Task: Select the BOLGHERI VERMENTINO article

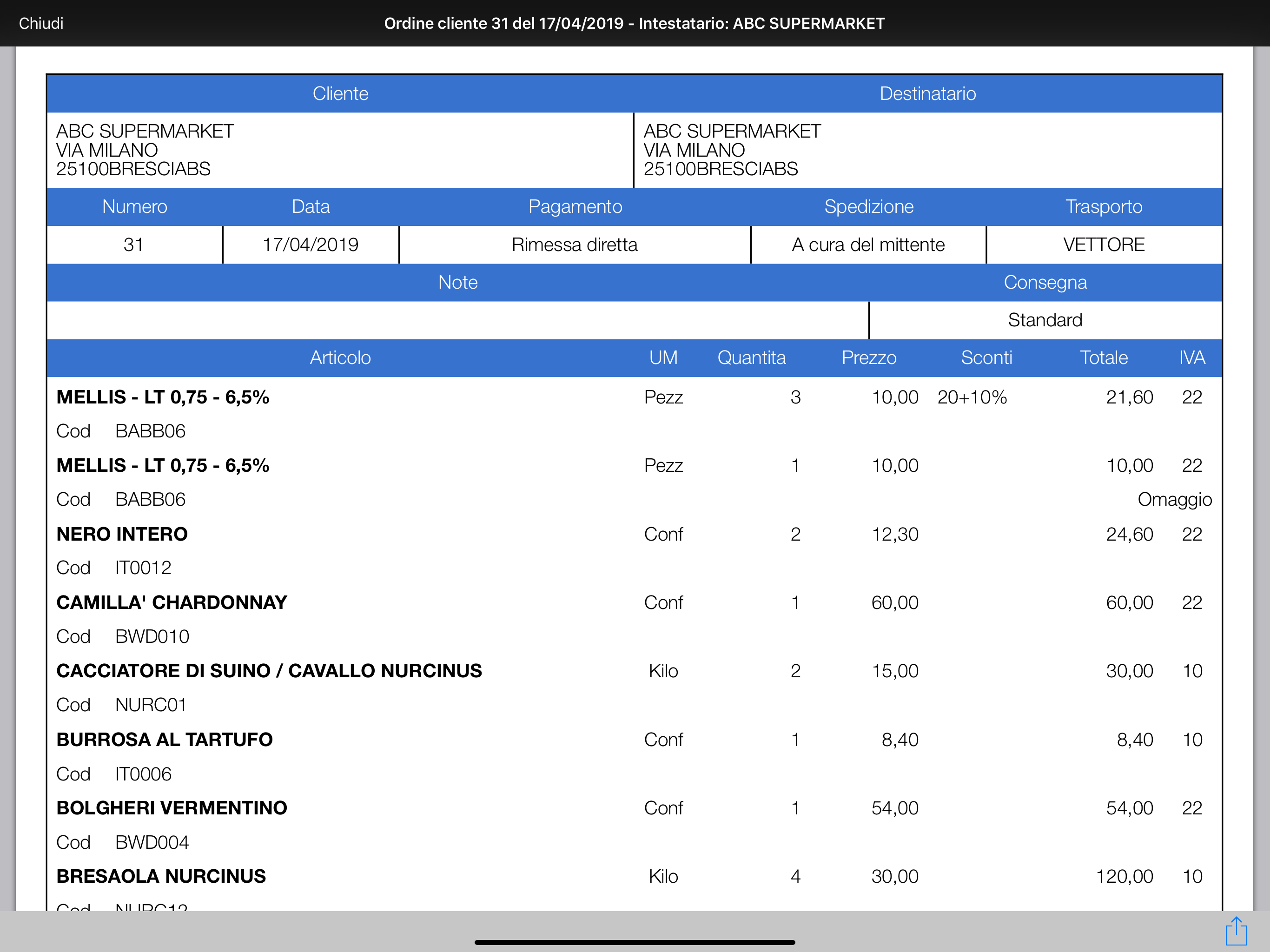Action: point(172,808)
